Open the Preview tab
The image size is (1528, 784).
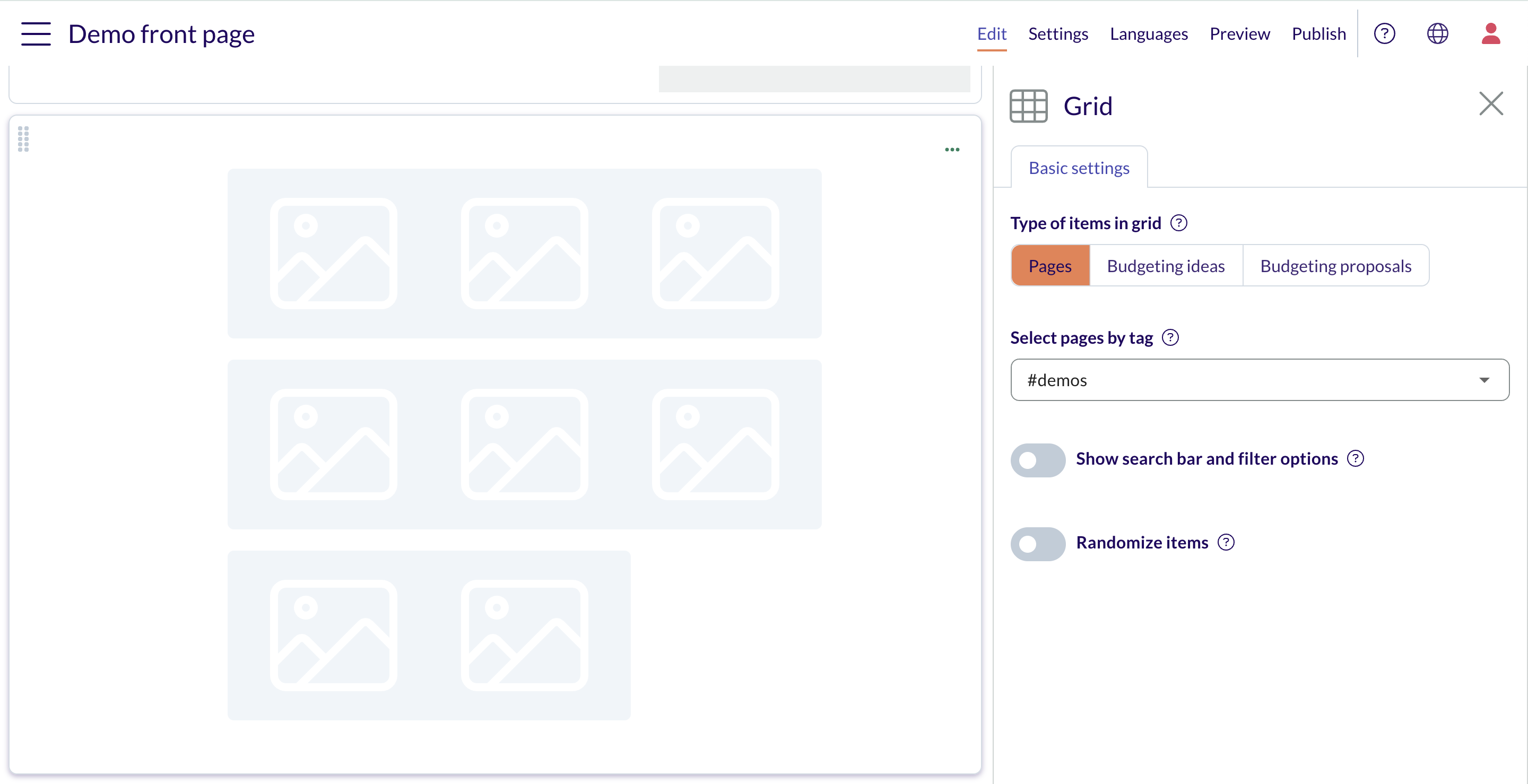click(1240, 34)
